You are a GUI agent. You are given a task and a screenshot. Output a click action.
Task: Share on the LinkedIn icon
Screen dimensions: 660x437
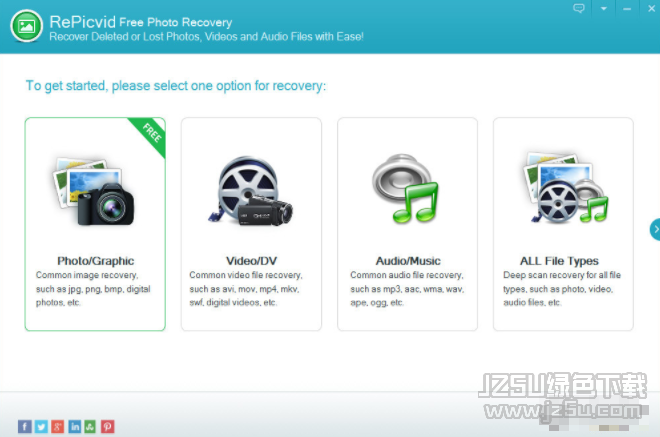click(75, 426)
